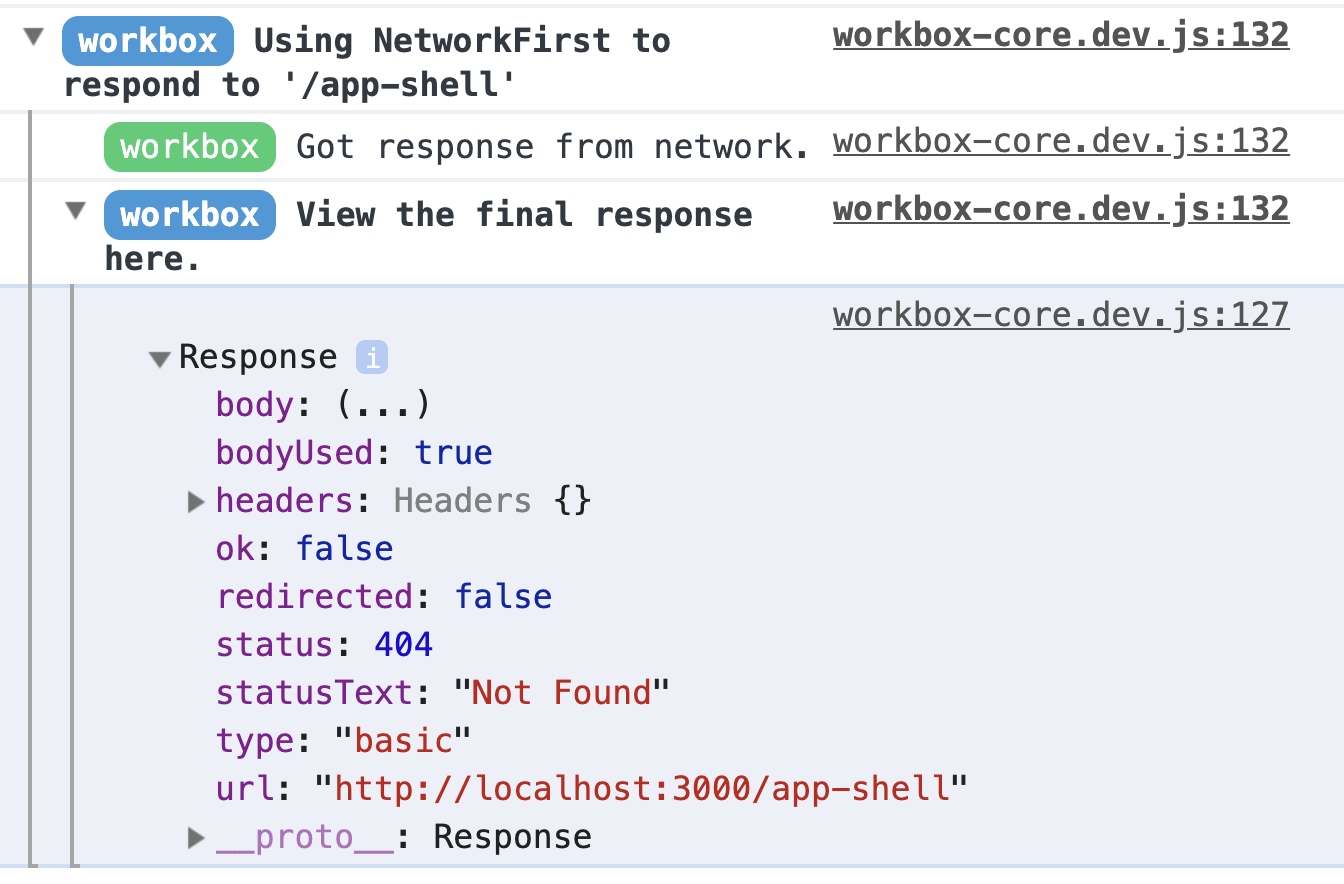The image size is (1344, 884).
Task: Collapse the Response object tree
Action: click(159, 359)
